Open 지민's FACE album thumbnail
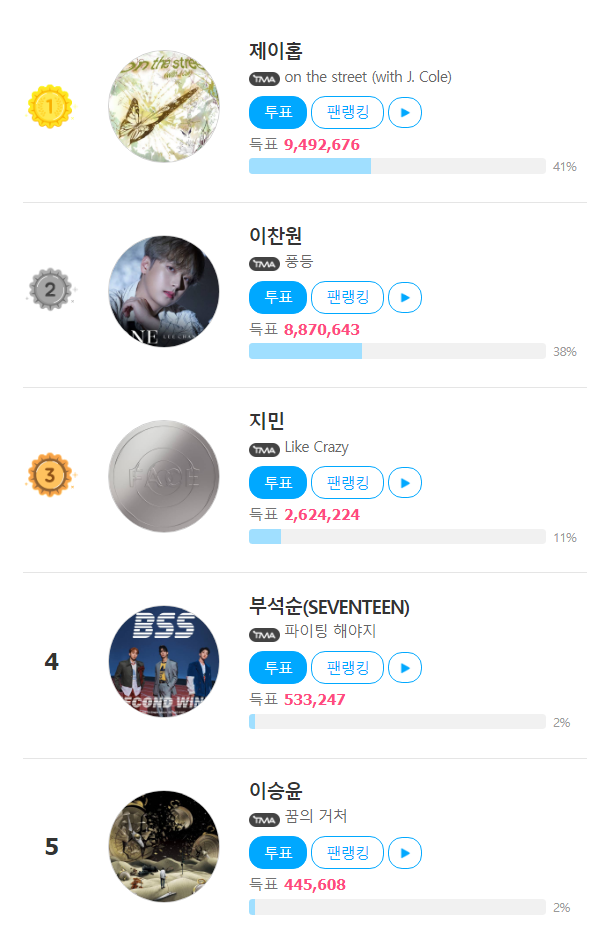 [164, 477]
